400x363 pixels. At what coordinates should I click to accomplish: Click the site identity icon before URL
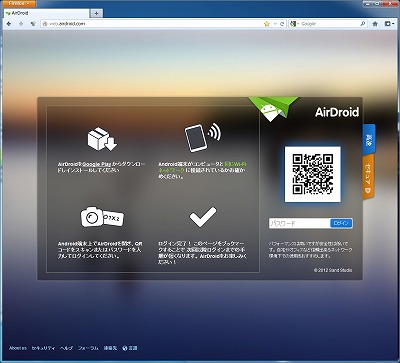(45, 24)
